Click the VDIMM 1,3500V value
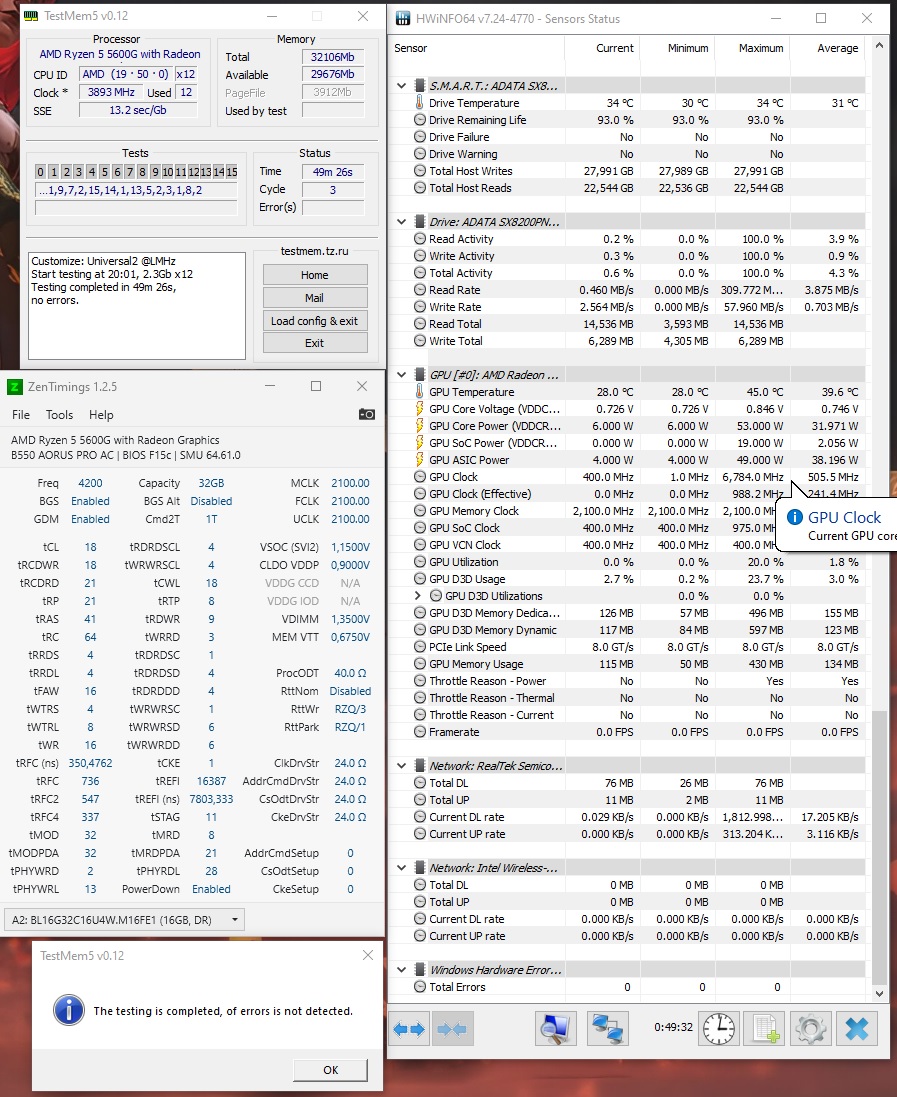Image resolution: width=897 pixels, height=1097 pixels. [351, 619]
